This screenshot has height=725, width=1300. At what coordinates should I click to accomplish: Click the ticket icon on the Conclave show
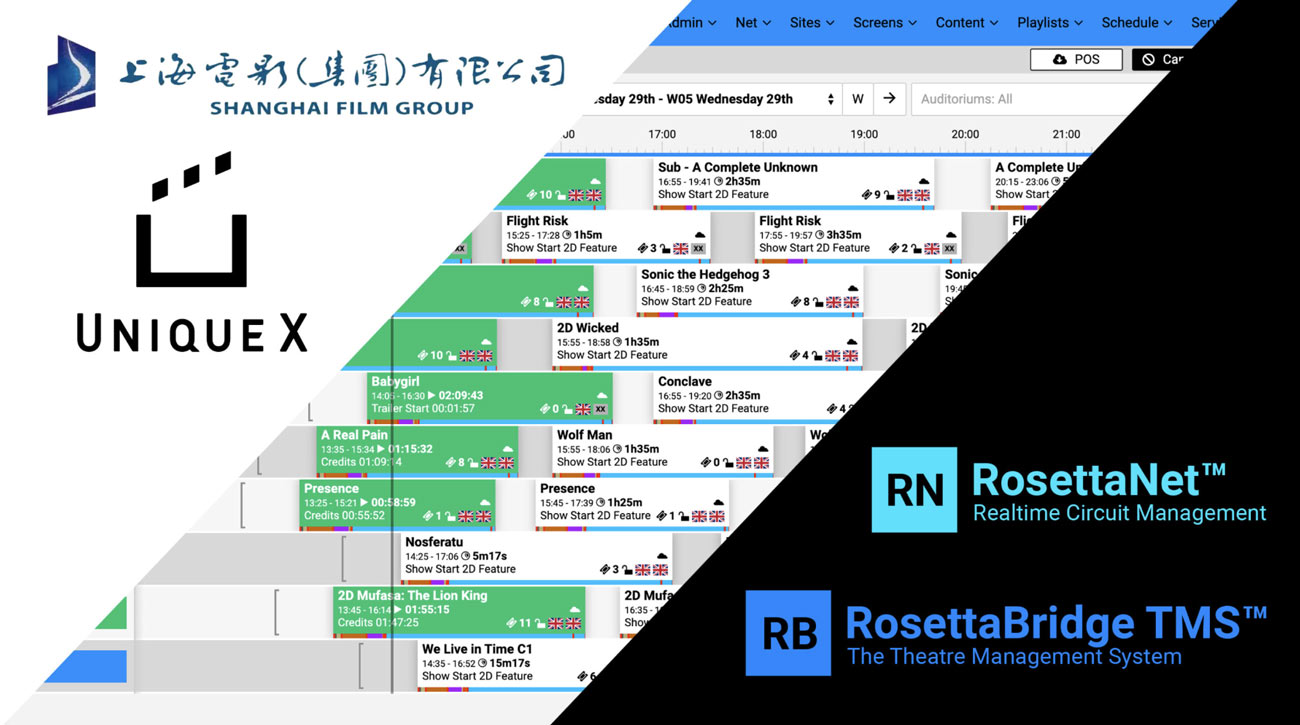[x=831, y=409]
